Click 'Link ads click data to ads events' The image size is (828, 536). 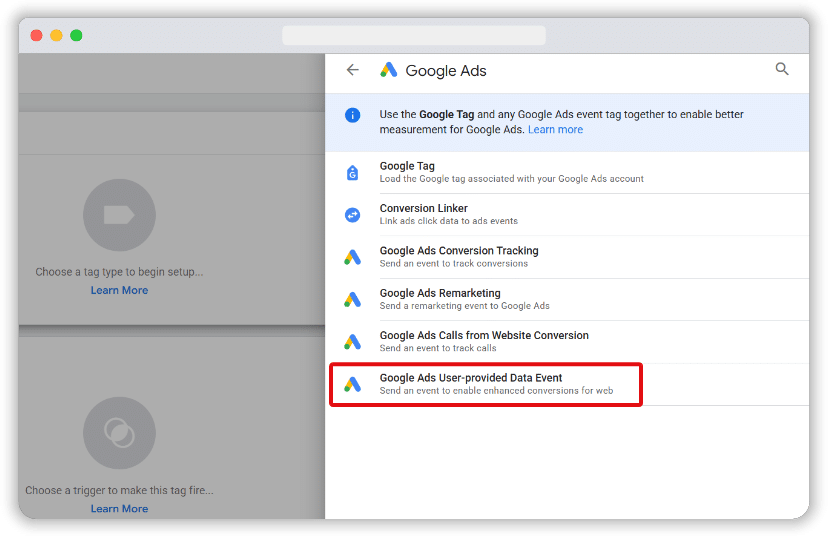(x=448, y=221)
